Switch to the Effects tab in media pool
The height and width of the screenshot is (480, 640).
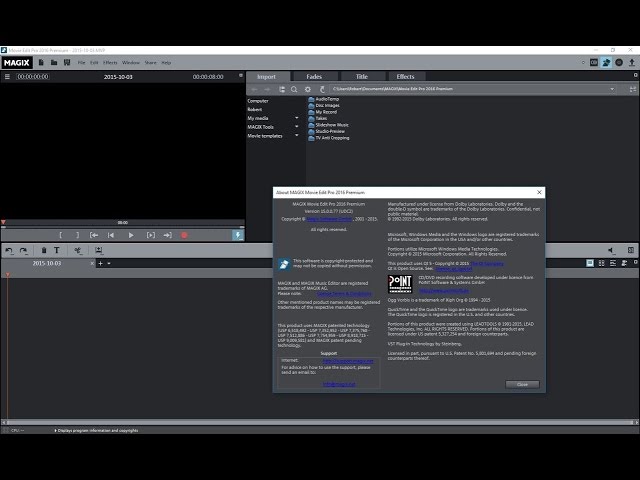(x=405, y=76)
